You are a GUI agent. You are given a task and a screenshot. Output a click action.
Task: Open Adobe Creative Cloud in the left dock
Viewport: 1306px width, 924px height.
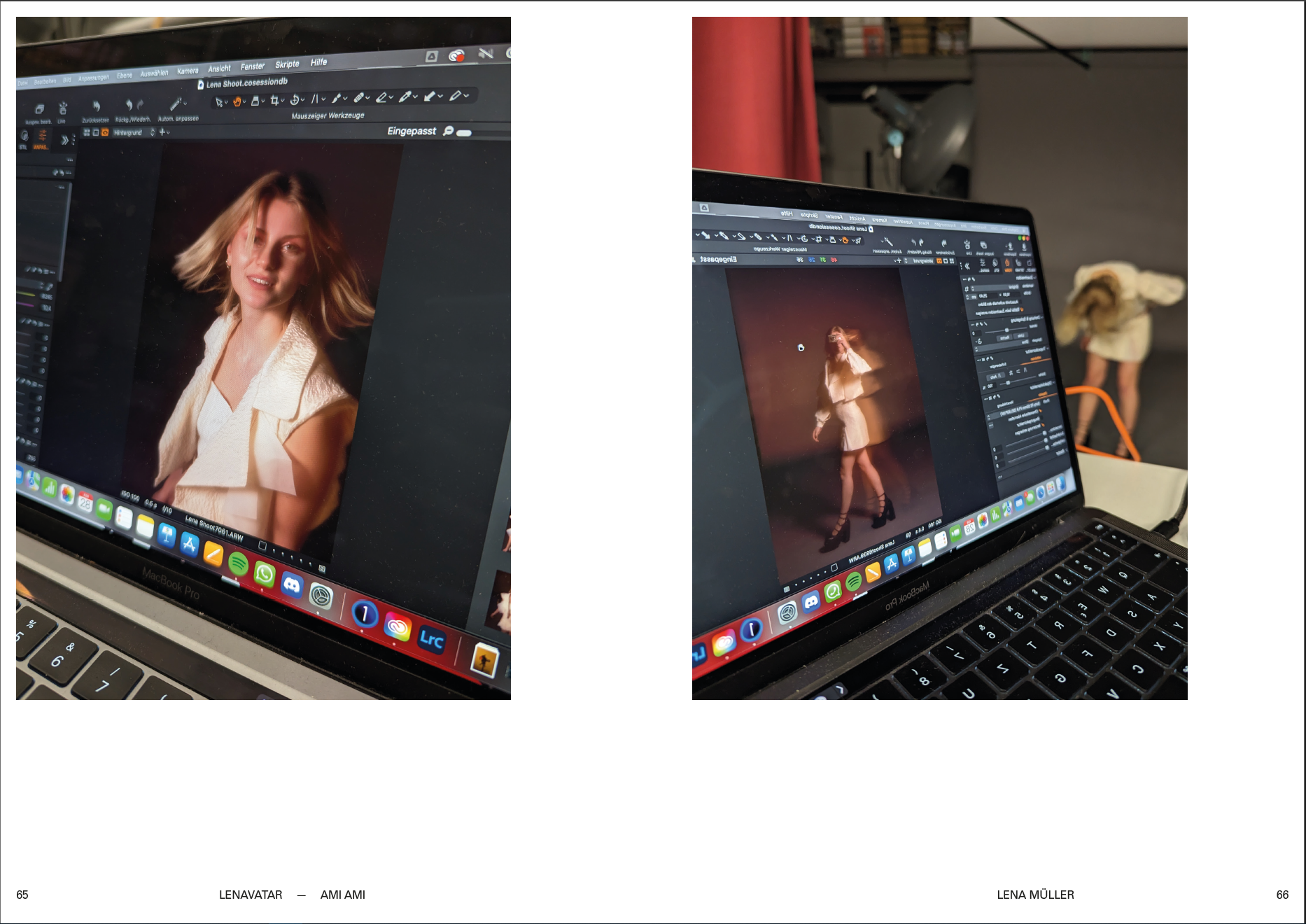click(x=398, y=626)
